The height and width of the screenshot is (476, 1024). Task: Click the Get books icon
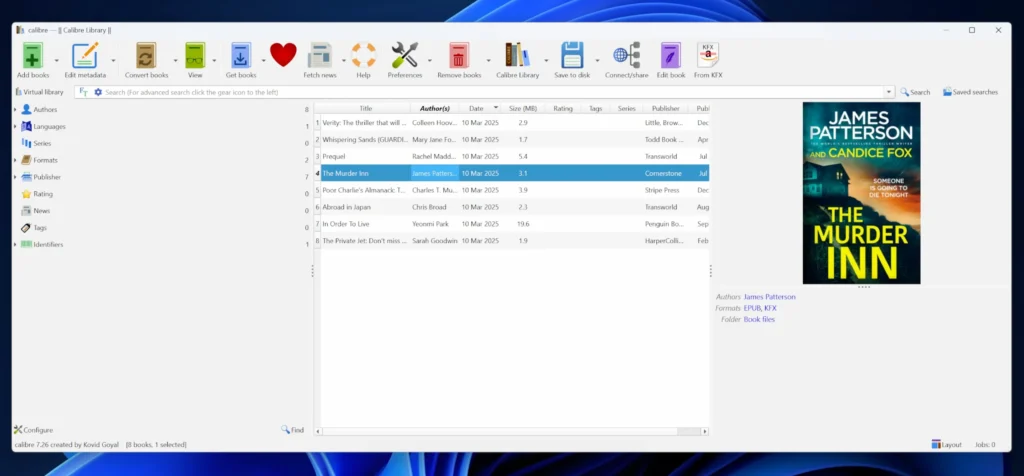240,56
